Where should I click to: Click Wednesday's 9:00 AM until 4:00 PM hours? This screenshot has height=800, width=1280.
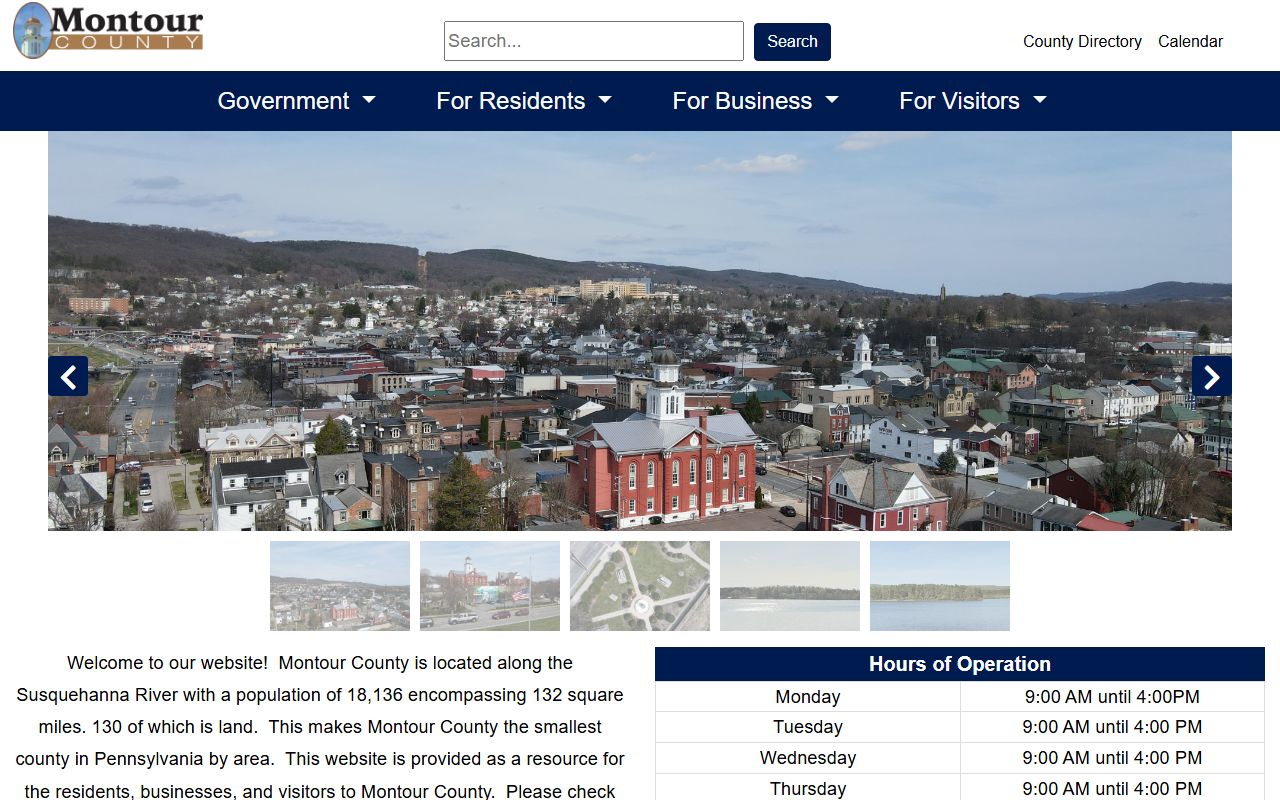(x=1112, y=758)
